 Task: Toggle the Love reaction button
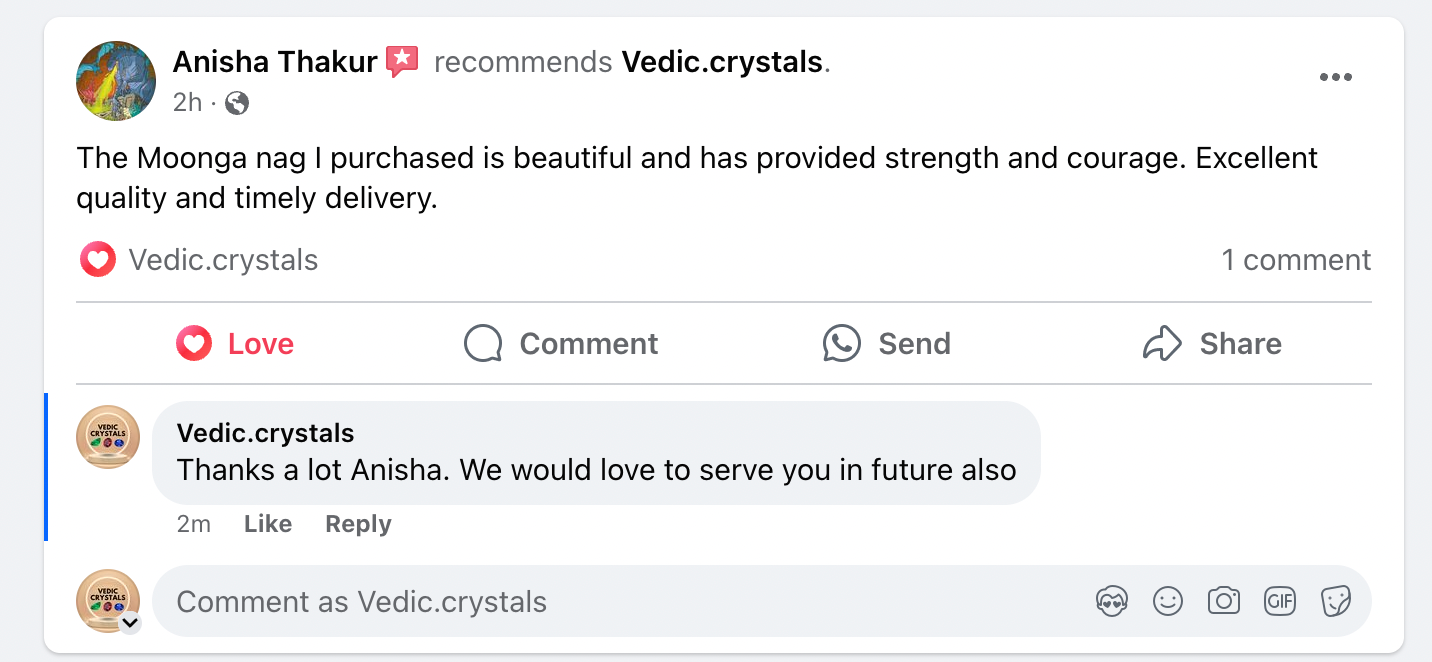pos(236,344)
